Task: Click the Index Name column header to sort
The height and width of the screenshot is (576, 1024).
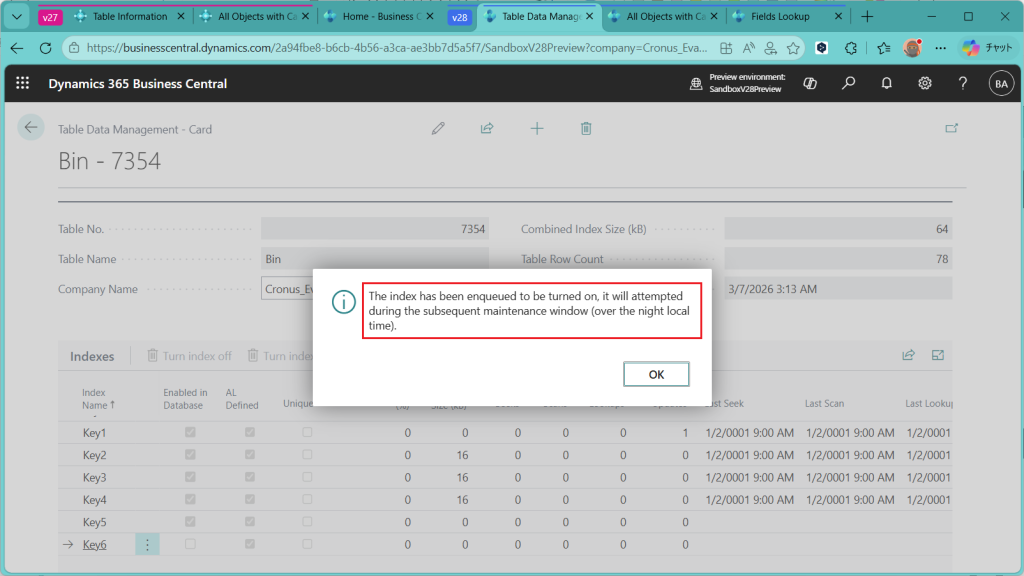Action: point(98,398)
